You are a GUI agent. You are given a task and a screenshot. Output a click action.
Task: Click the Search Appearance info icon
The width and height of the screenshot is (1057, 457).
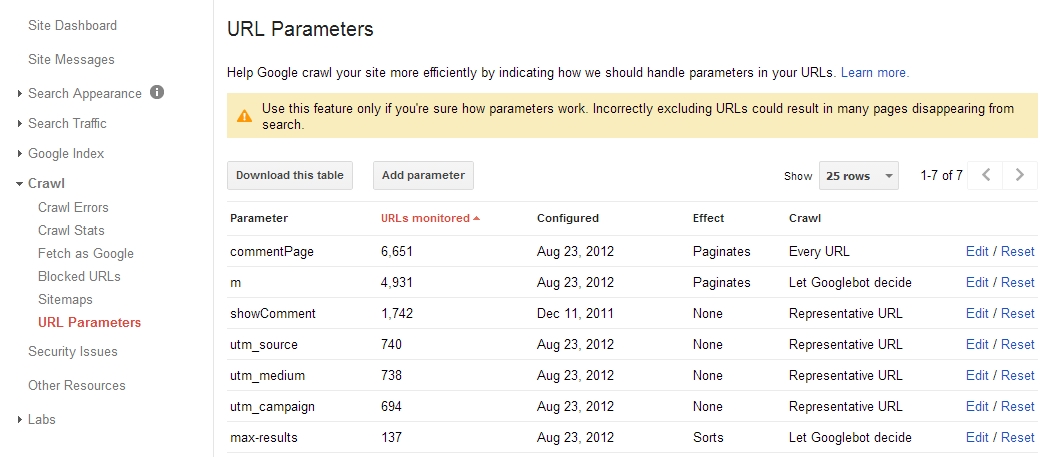click(157, 92)
